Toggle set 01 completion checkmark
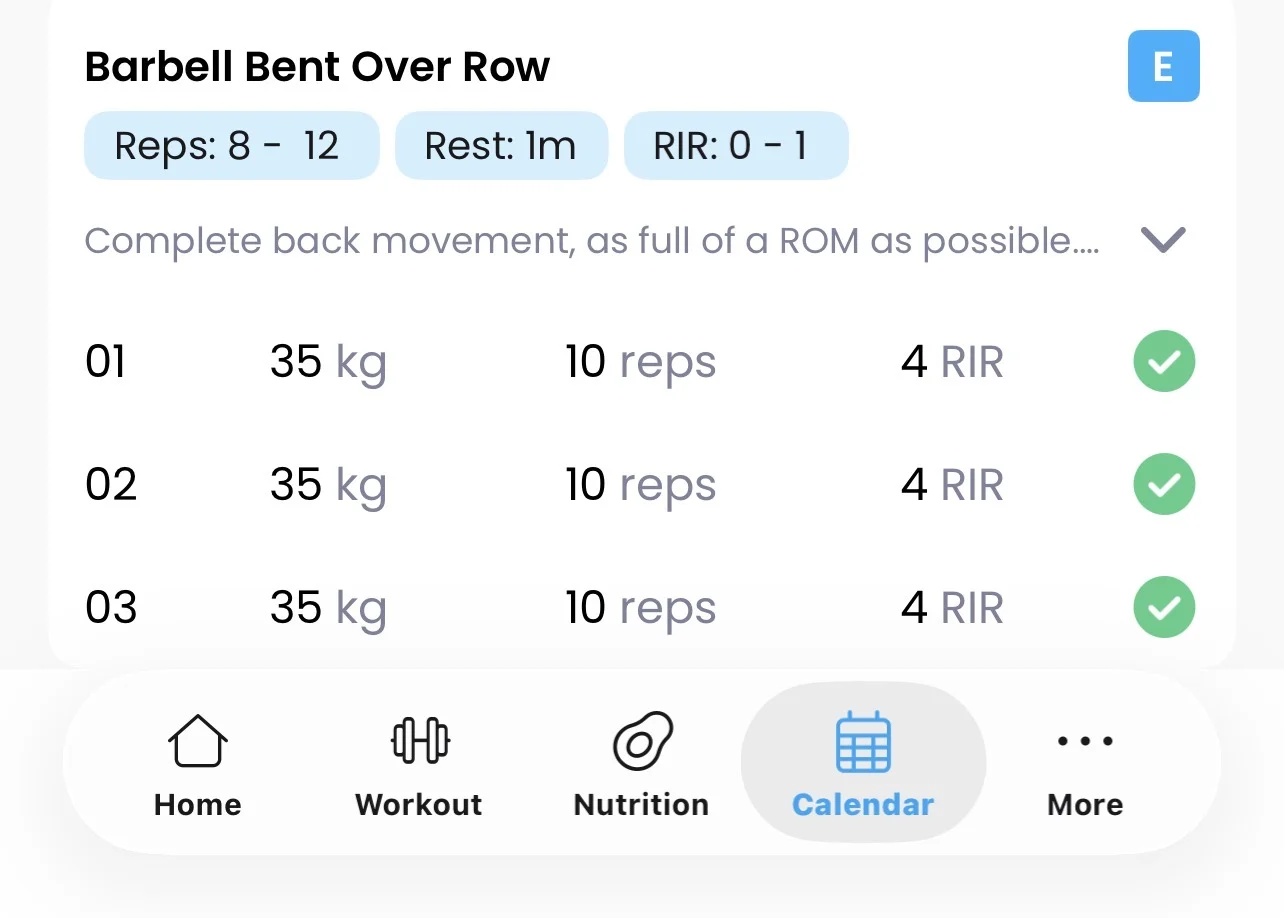 (x=1164, y=361)
